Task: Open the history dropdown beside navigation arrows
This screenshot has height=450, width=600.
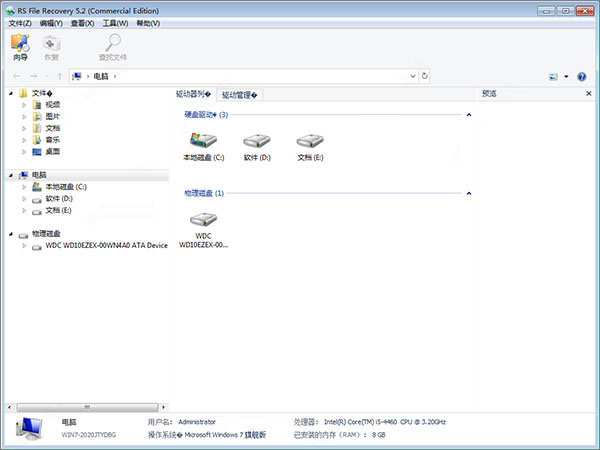Action: pos(47,76)
